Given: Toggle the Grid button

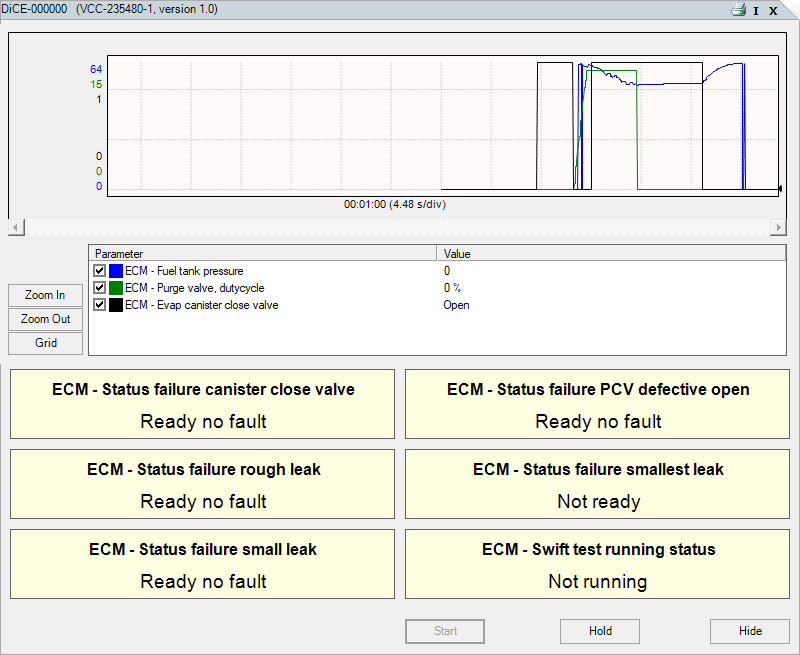Looking at the screenshot, I should point(45,343).
